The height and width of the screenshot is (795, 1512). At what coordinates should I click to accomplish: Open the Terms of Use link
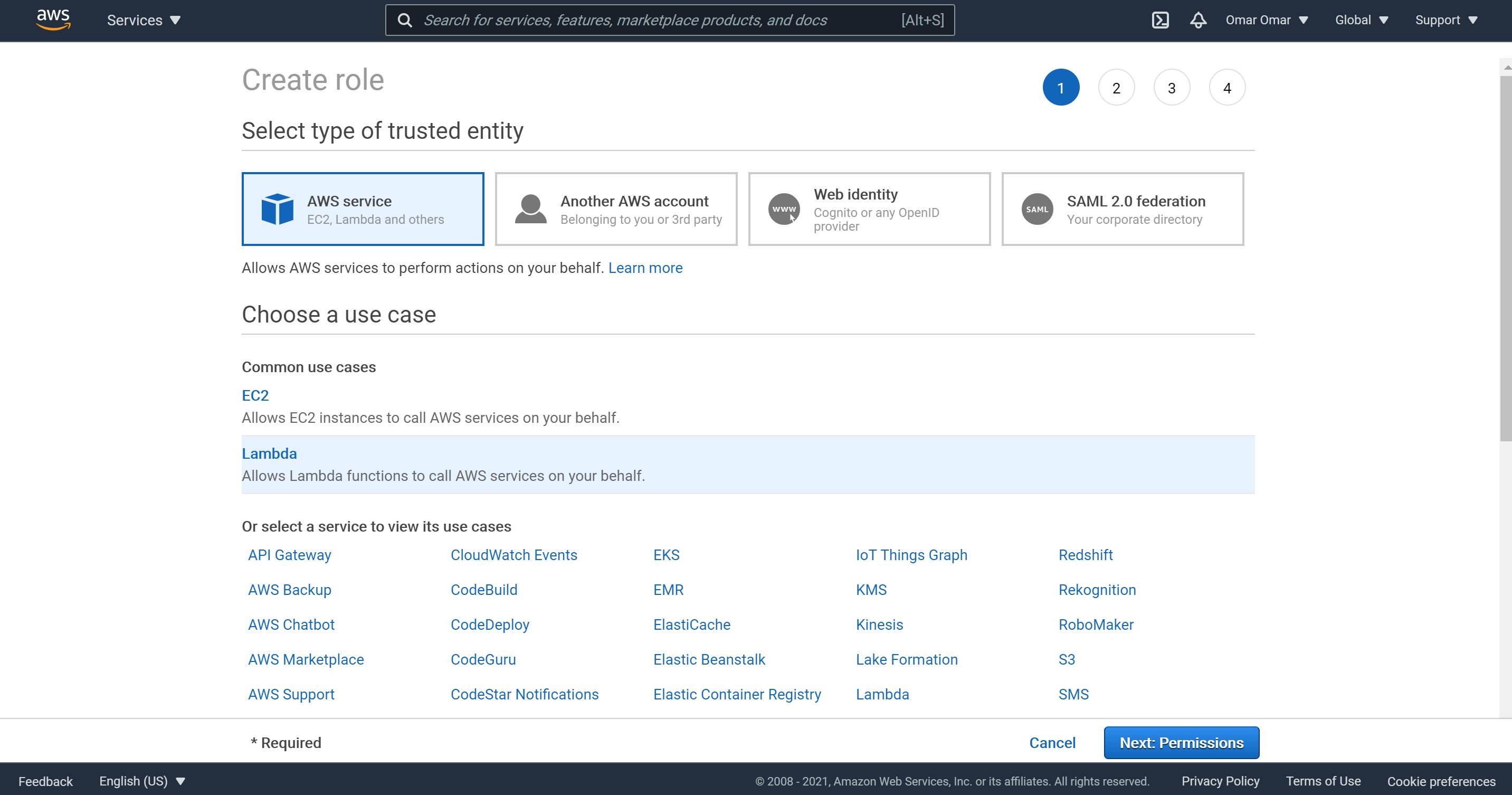tap(1323, 781)
